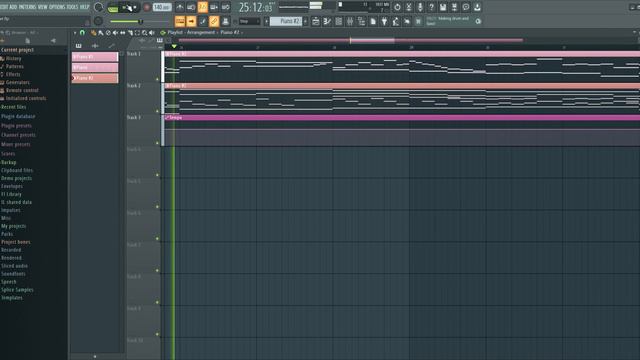Viewport: 640px width, 360px height.
Task: Mute Track 1 with its green dot
Action: [x=158, y=79]
